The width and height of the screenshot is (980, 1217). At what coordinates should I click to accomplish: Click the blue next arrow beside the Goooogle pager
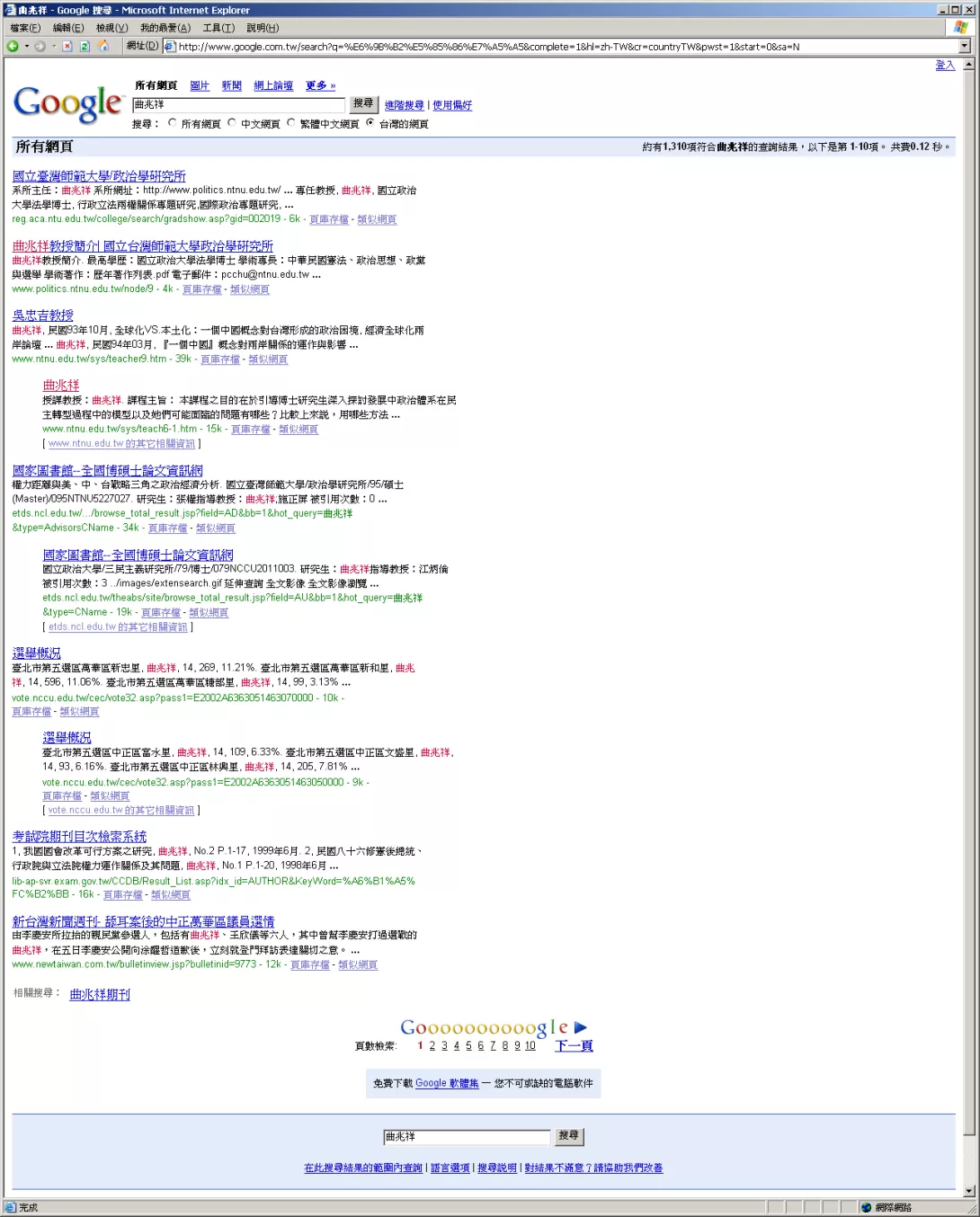point(581,1026)
